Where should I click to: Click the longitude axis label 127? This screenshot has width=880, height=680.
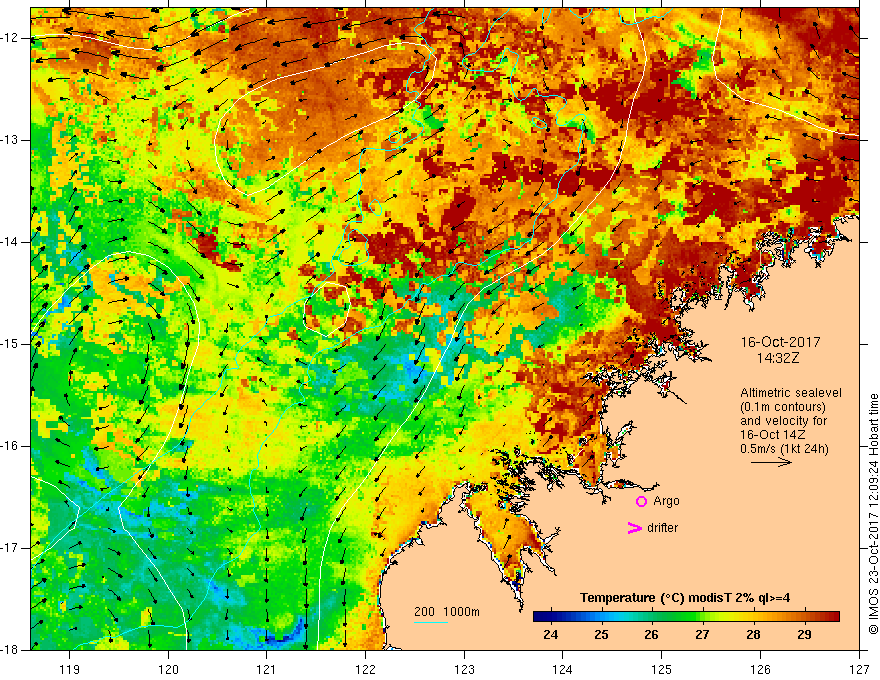click(859, 669)
